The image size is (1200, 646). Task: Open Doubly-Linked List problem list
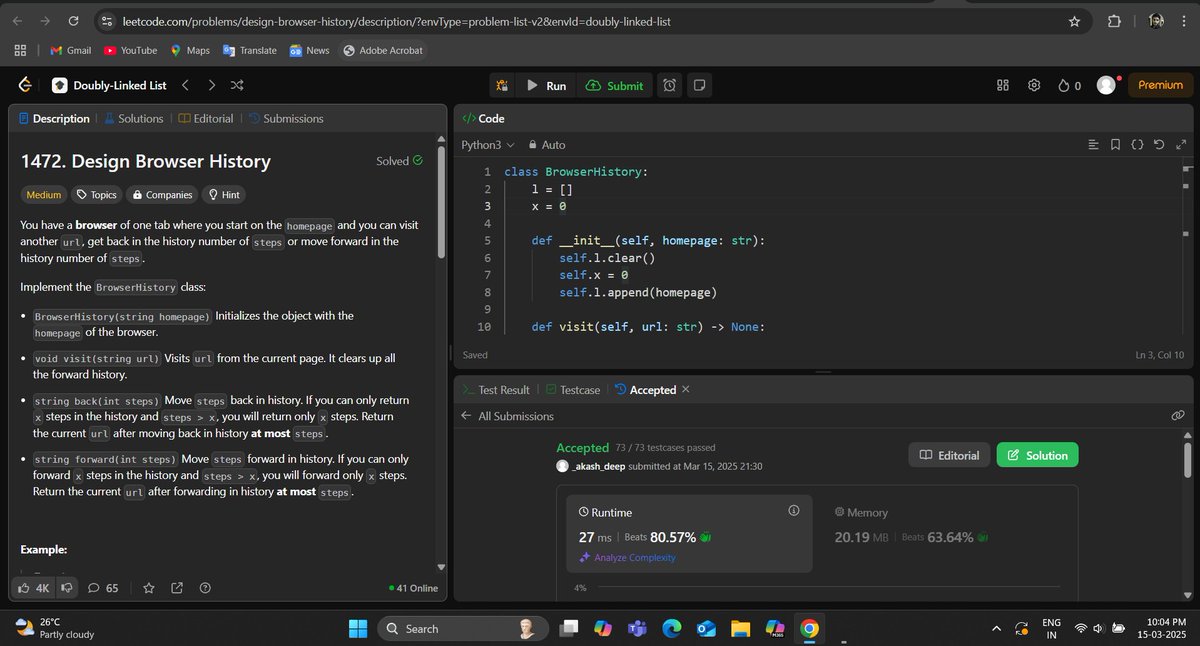click(110, 86)
